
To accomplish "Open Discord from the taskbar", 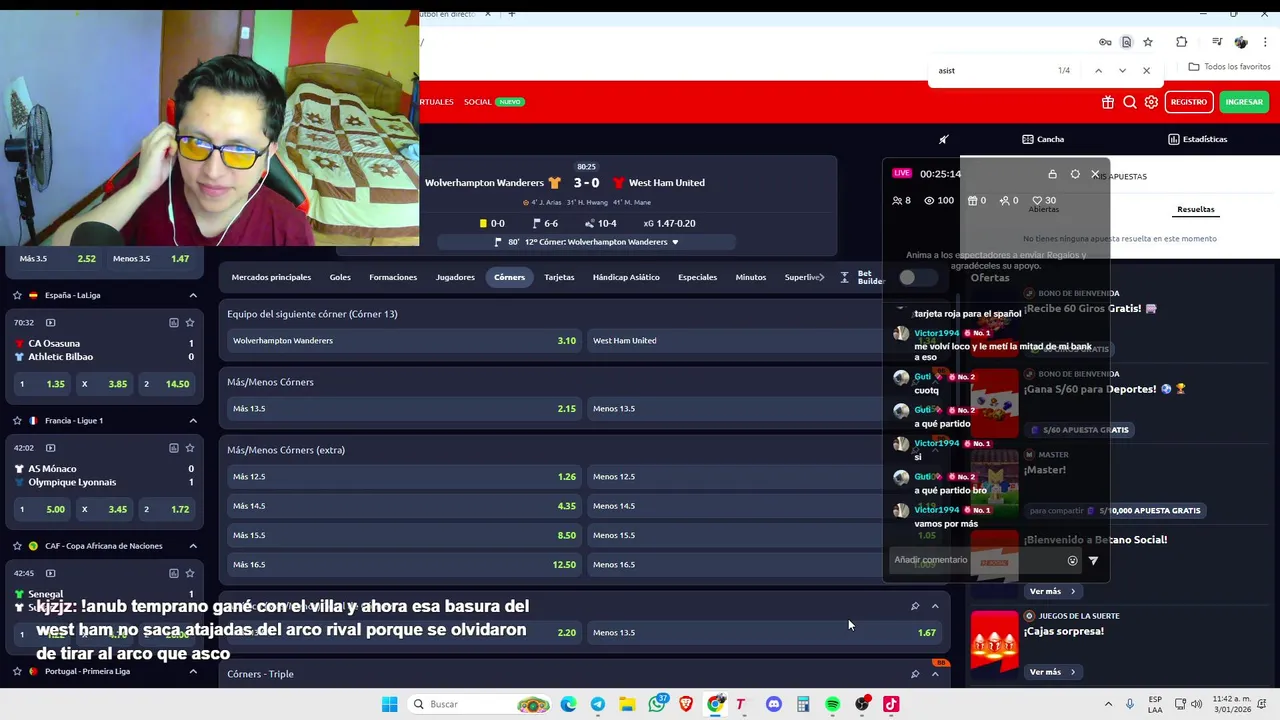I will point(773,704).
